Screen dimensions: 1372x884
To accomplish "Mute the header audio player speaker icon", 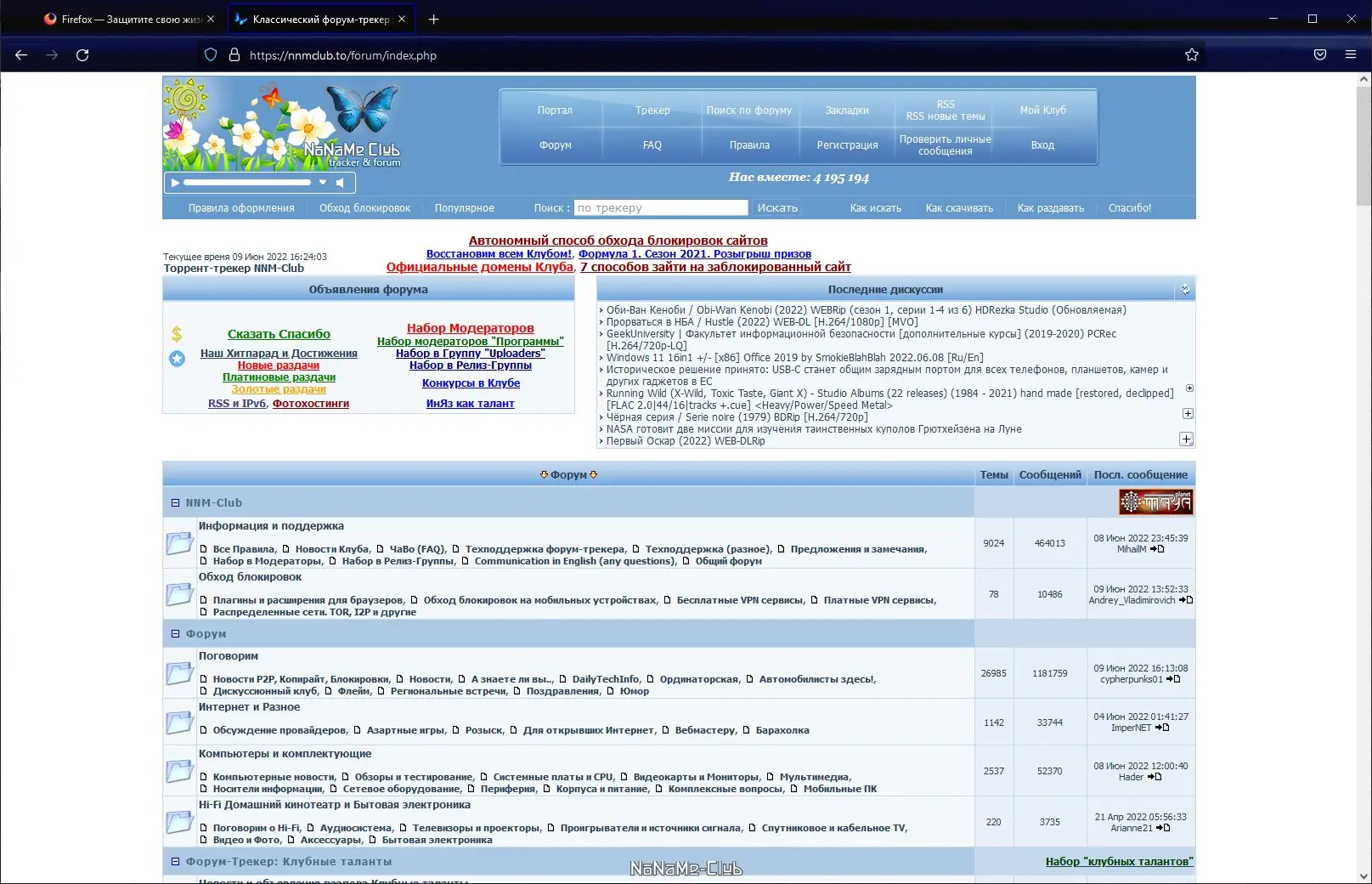I will pyautogui.click(x=340, y=183).
